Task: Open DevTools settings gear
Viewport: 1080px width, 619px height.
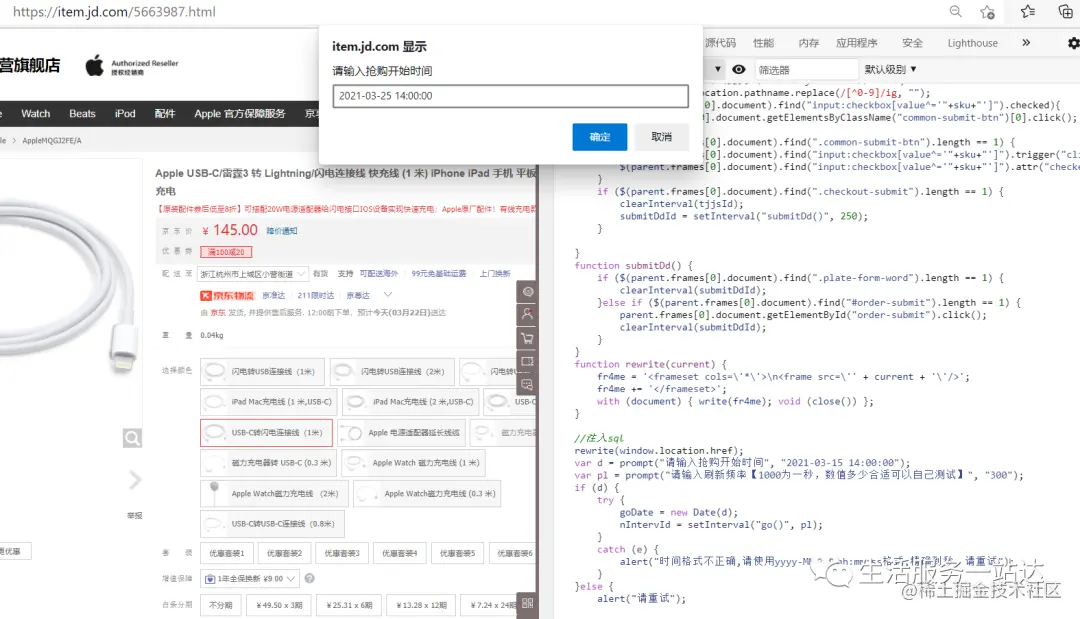Action: 1073,43
